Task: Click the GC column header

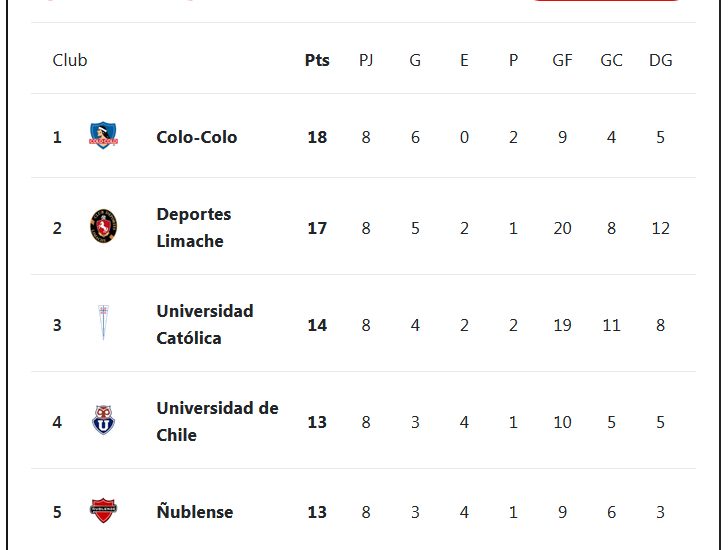Action: pyautogui.click(x=611, y=60)
